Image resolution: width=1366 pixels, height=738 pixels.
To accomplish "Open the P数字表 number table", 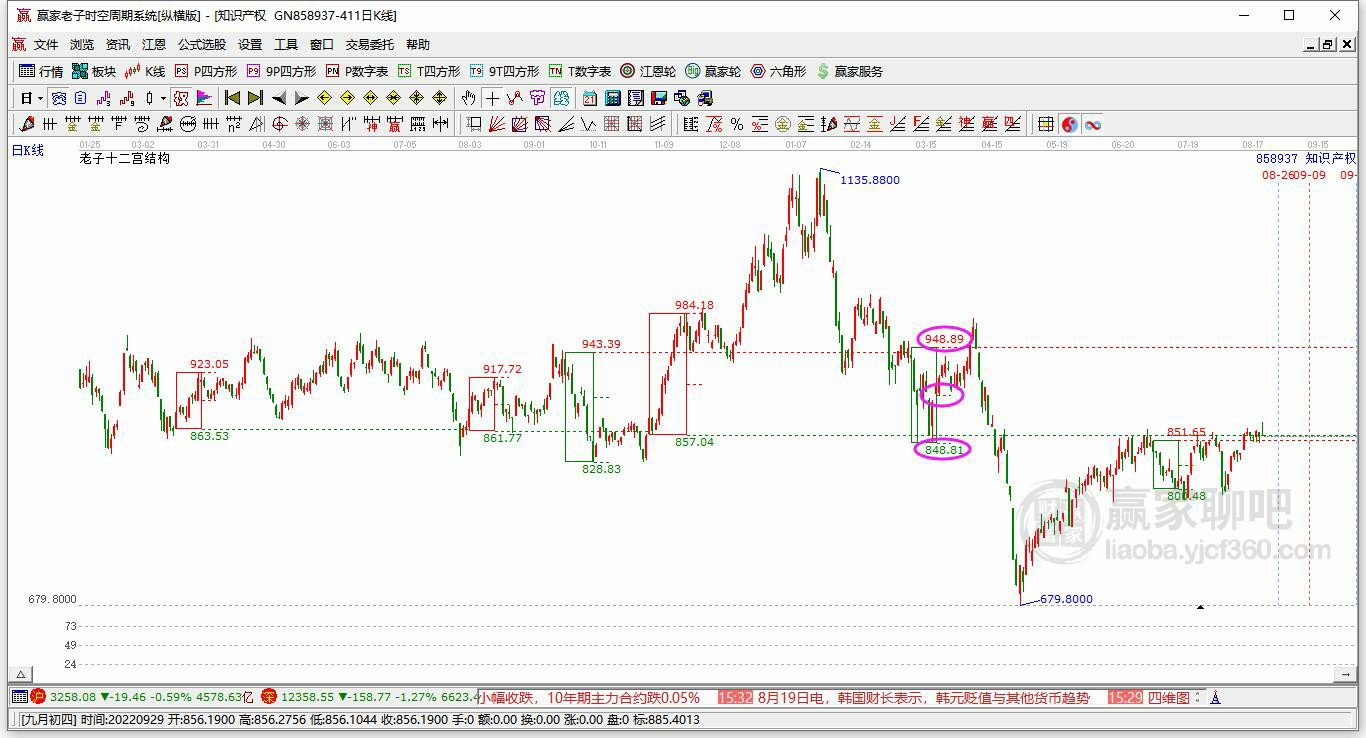I will pos(357,71).
